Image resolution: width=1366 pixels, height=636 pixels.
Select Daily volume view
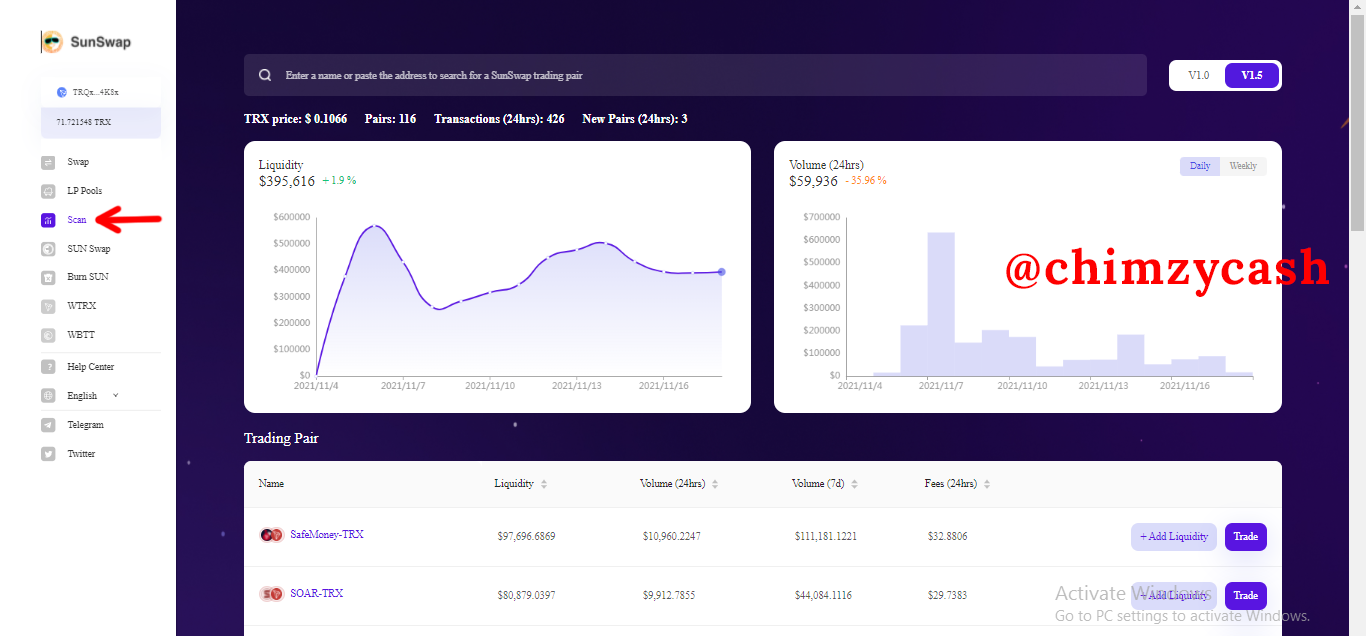coord(1200,166)
